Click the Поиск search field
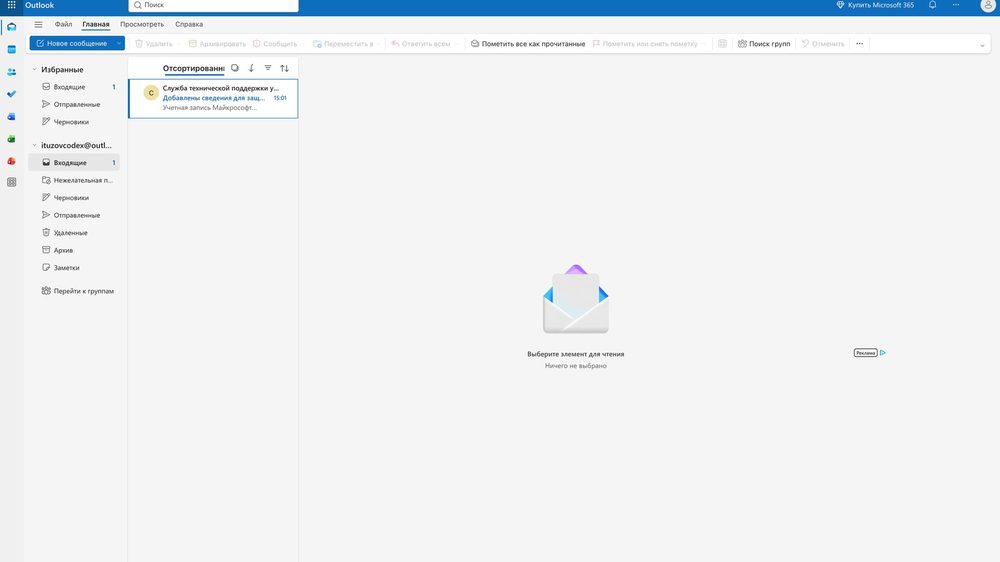The width and height of the screenshot is (1000, 562). click(x=214, y=5)
